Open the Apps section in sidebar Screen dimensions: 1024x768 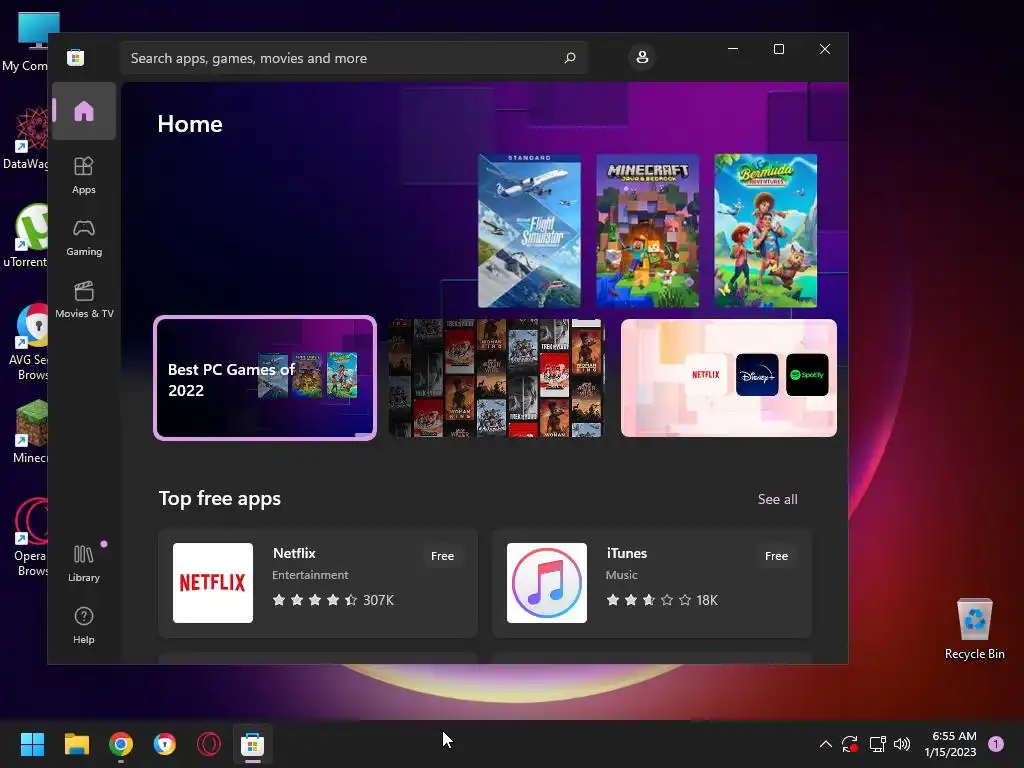[84, 175]
